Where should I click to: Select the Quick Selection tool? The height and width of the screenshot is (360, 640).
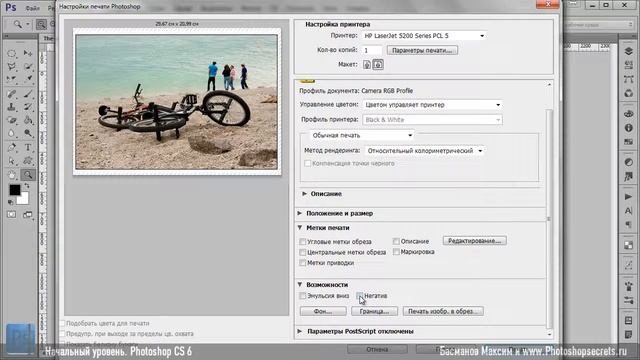(x=28, y=67)
